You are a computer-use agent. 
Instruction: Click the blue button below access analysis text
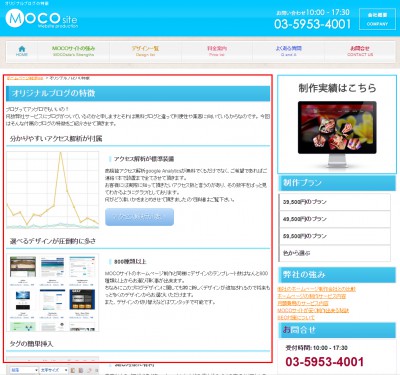[x=139, y=217]
